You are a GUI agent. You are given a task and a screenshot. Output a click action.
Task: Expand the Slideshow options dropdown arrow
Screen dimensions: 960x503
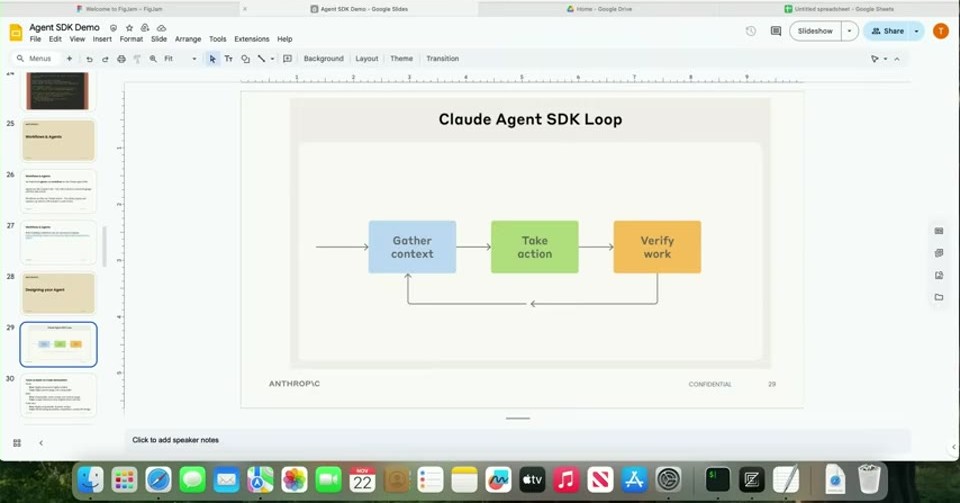pos(849,31)
